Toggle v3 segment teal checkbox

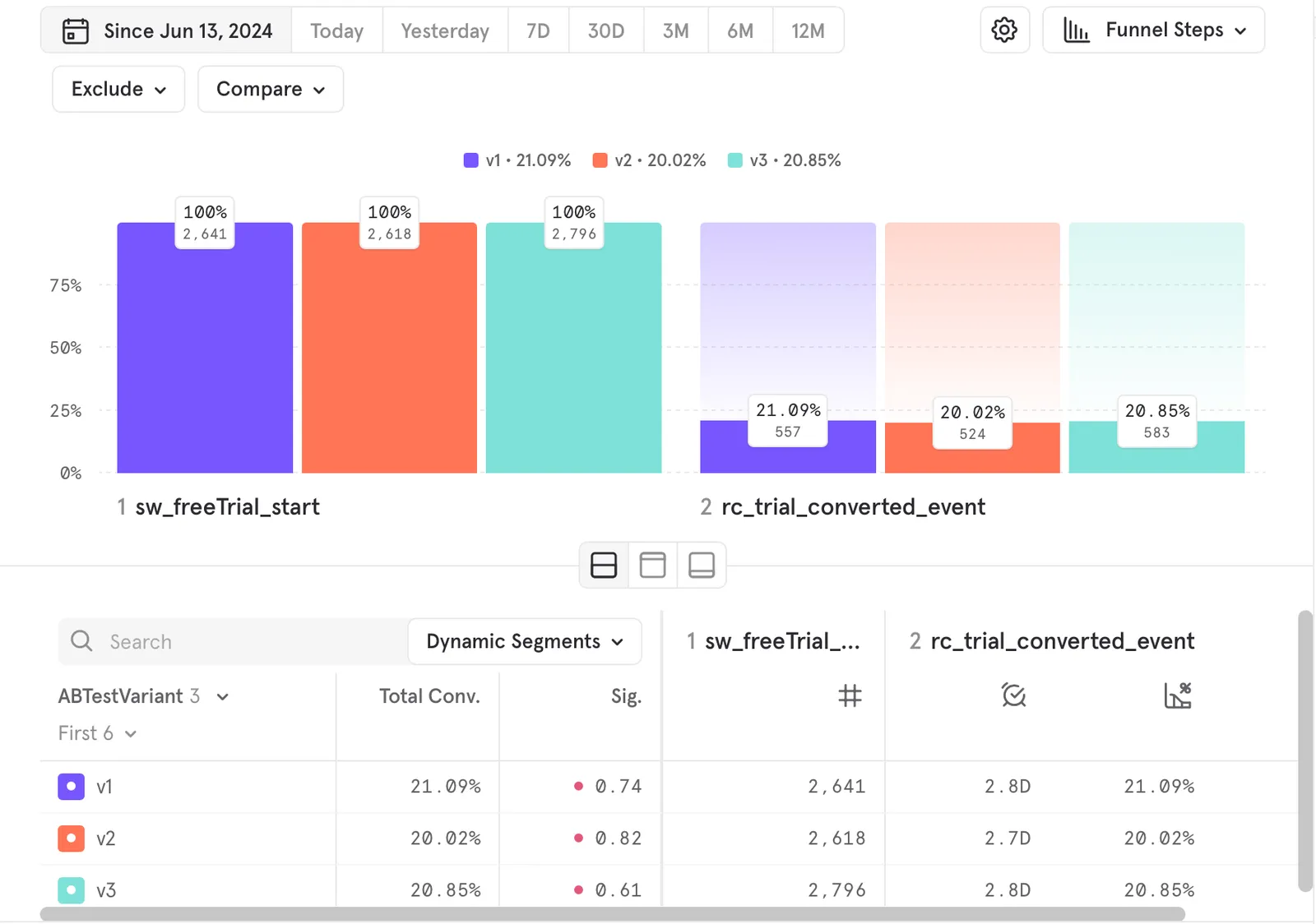pos(71,890)
